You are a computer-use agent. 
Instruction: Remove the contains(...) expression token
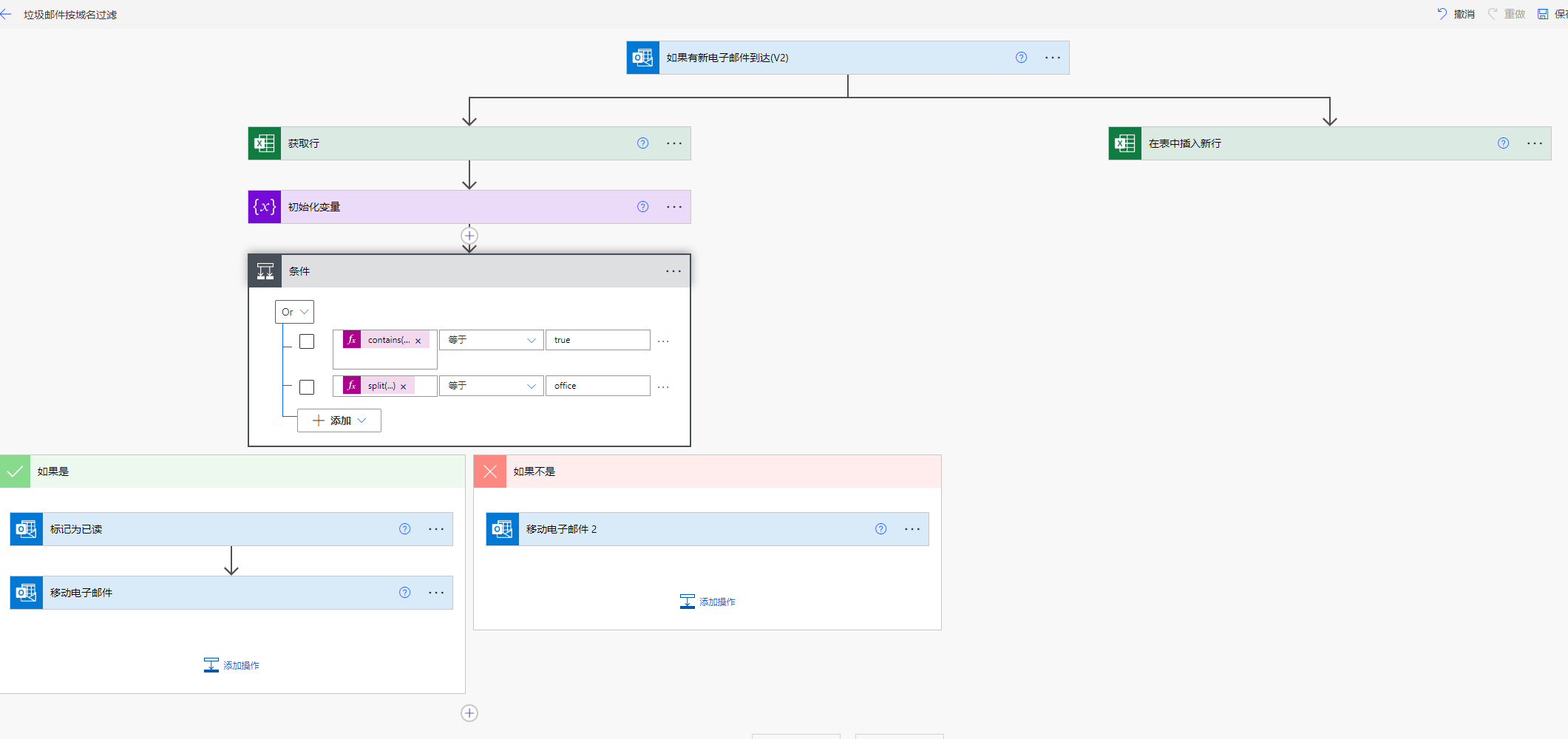[x=418, y=341]
